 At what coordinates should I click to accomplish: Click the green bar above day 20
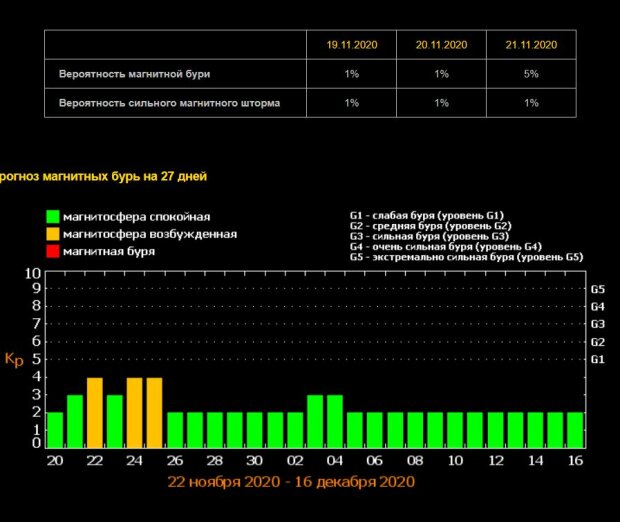(55, 429)
